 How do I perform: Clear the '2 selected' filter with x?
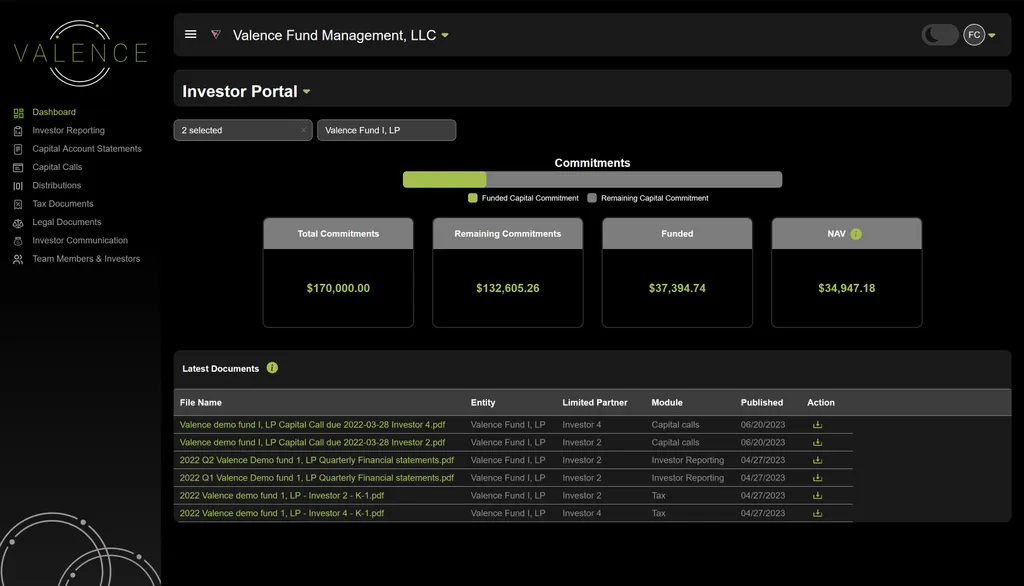pyautogui.click(x=304, y=130)
